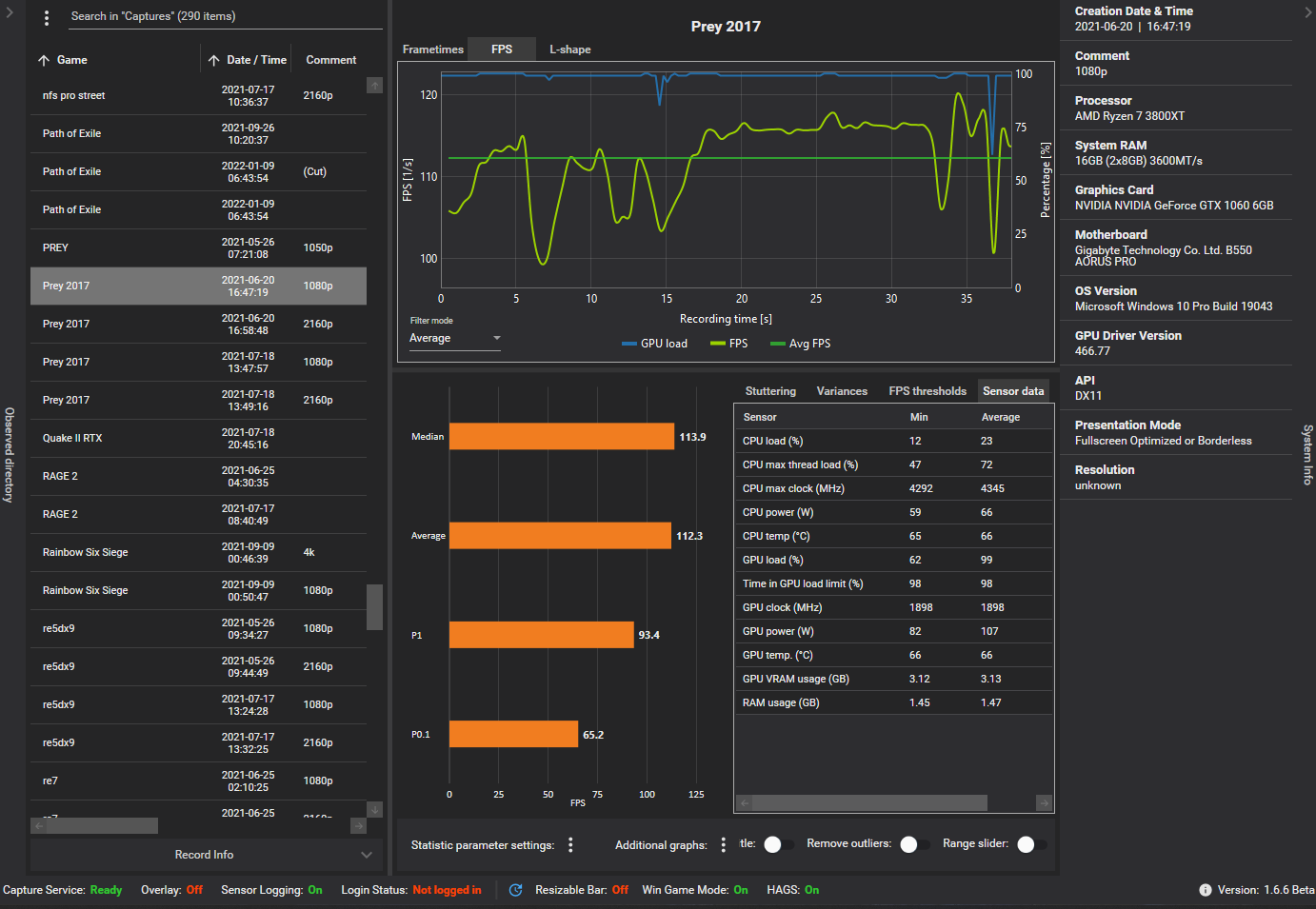Open the L-shape tab
Image resolution: width=1316 pixels, height=909 pixels.
pyautogui.click(x=569, y=49)
